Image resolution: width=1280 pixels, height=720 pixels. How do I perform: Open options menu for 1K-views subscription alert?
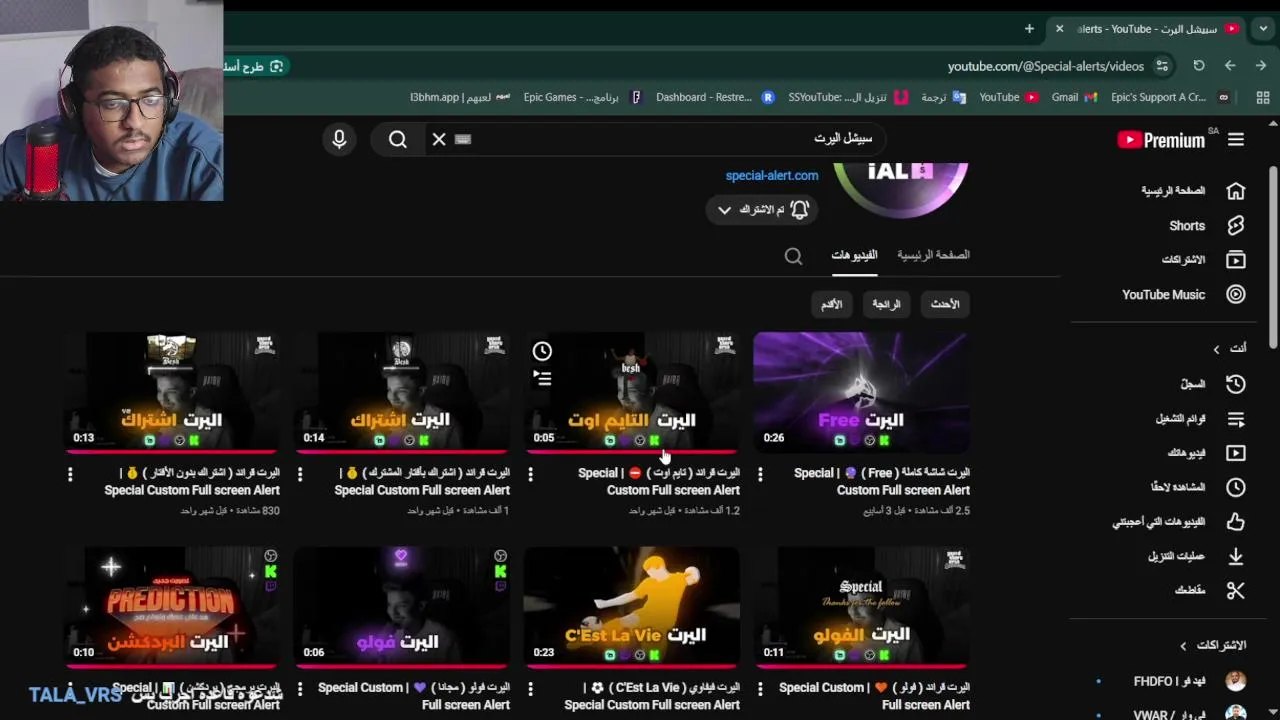tap(300, 474)
